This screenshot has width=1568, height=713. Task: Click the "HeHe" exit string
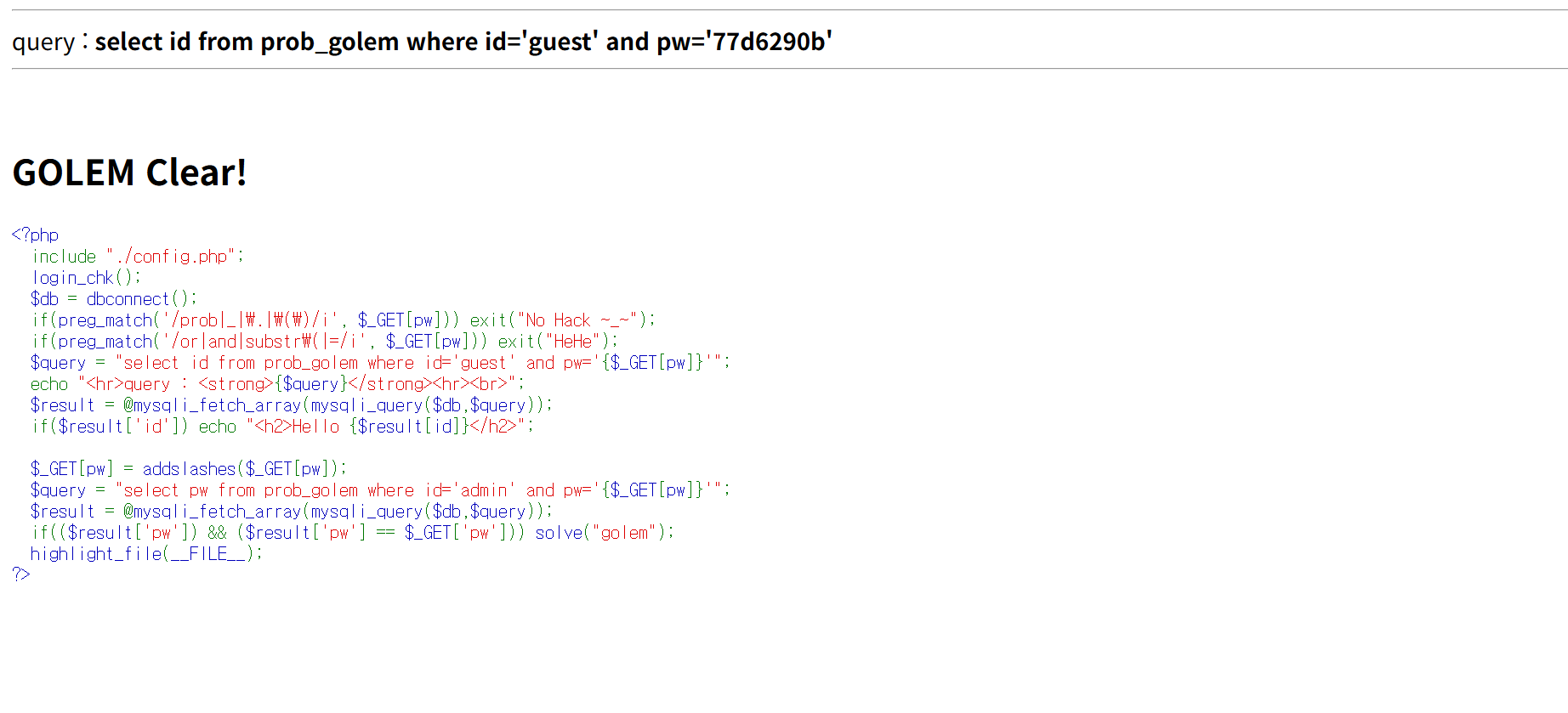pyautogui.click(x=573, y=341)
